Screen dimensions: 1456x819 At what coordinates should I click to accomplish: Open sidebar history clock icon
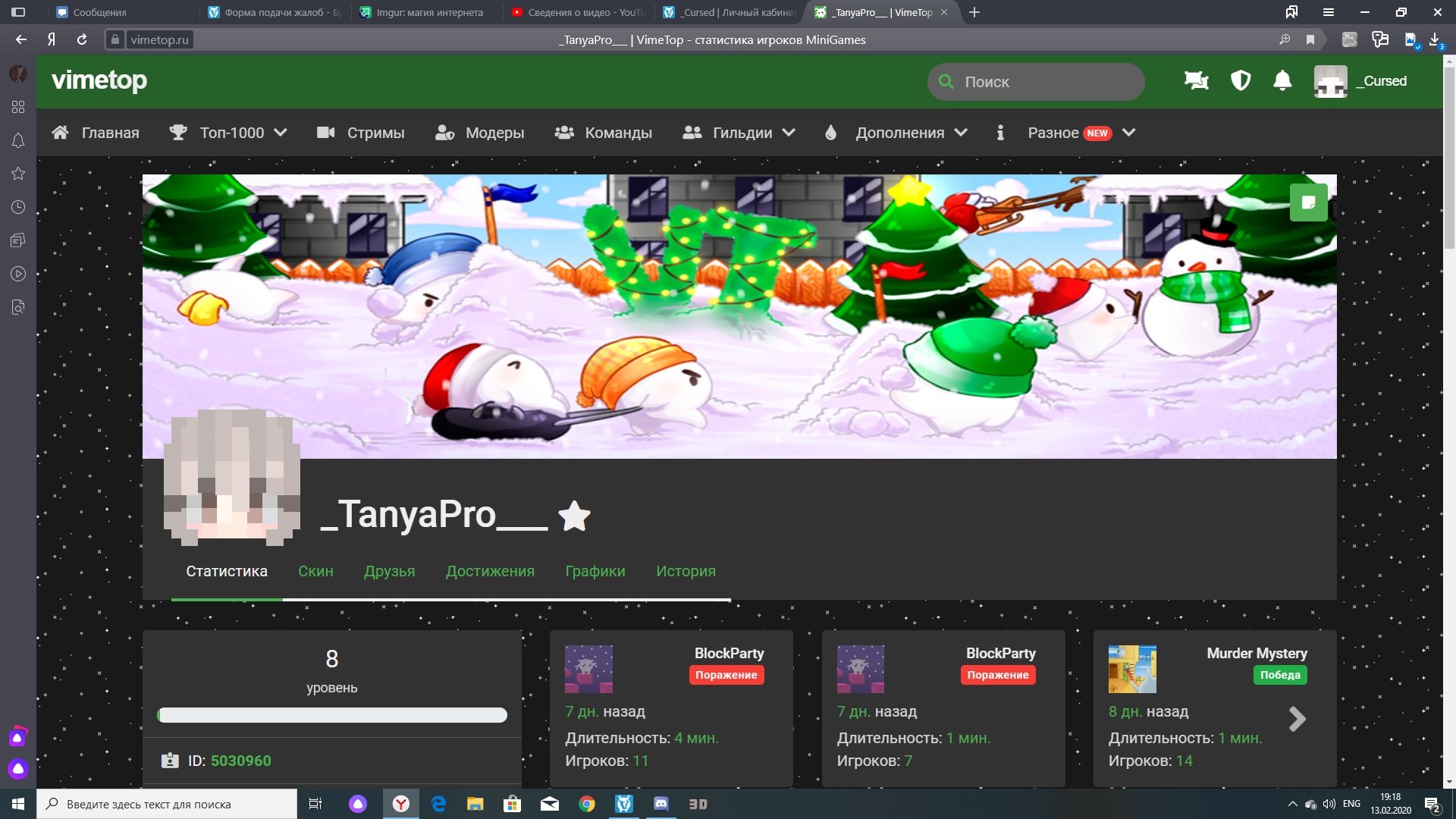[x=18, y=207]
